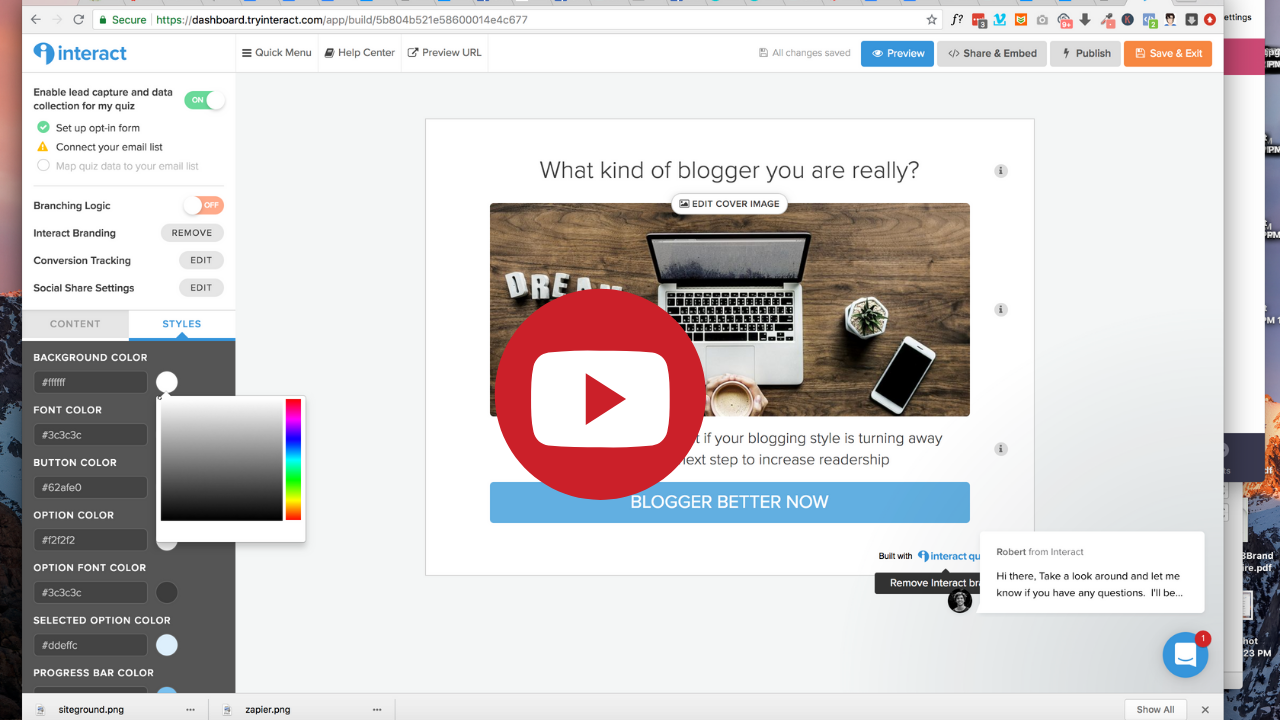1280x720 pixels.
Task: Click the info icon beside the quiz title
Action: tap(1001, 171)
